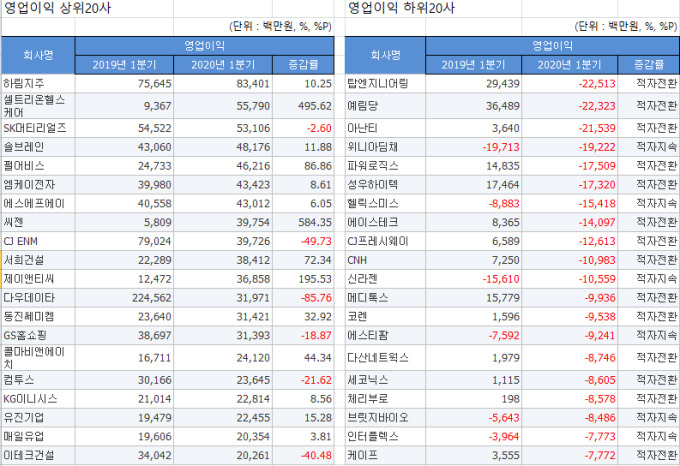Click '증감률' header in left table
680x466 pixels.
(303, 65)
